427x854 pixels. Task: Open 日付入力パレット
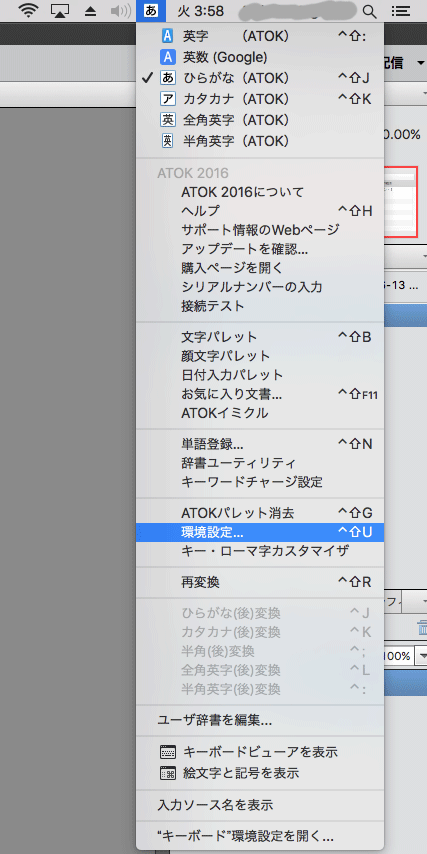260,375
